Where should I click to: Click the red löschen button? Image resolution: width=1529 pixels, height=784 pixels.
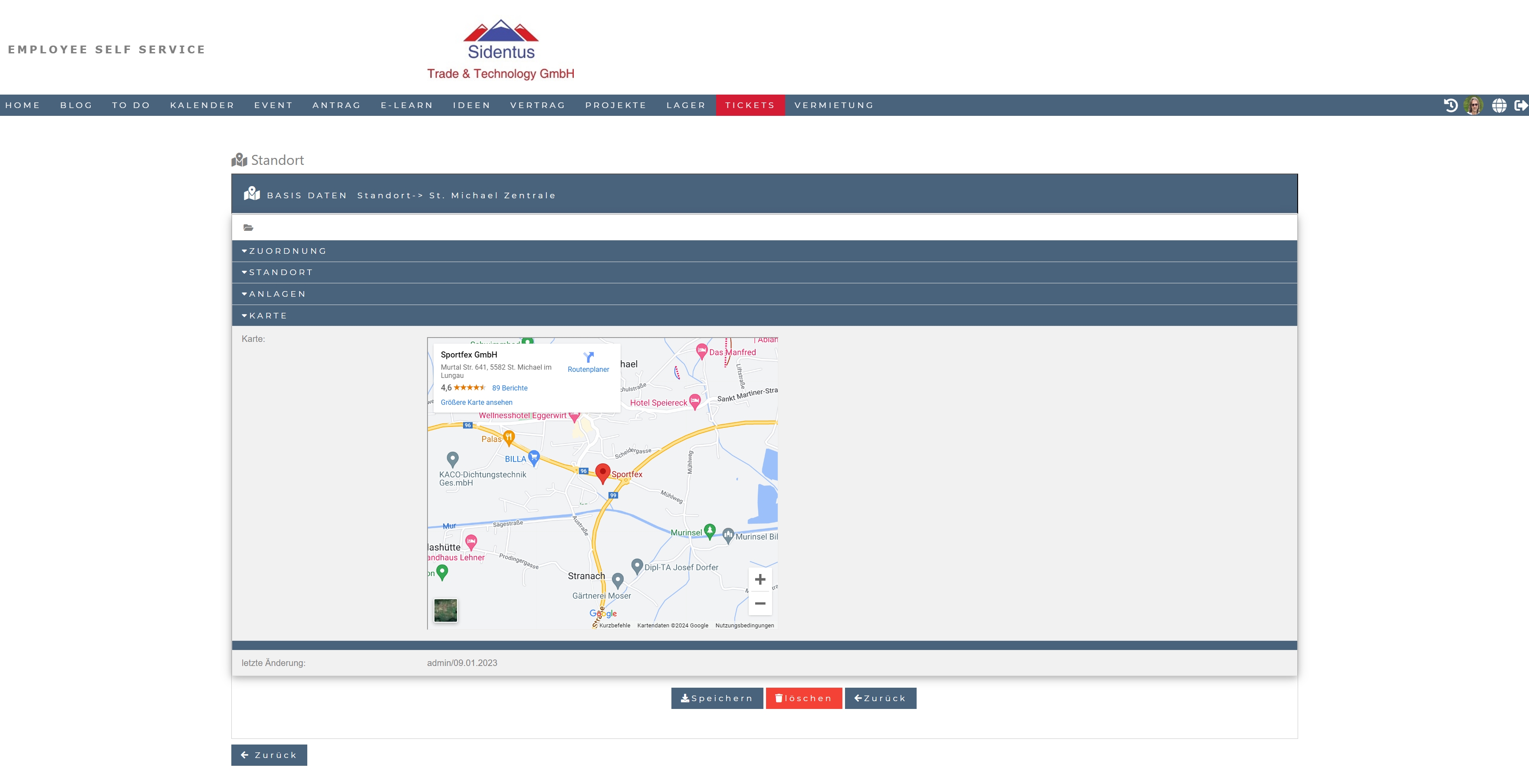[803, 699]
